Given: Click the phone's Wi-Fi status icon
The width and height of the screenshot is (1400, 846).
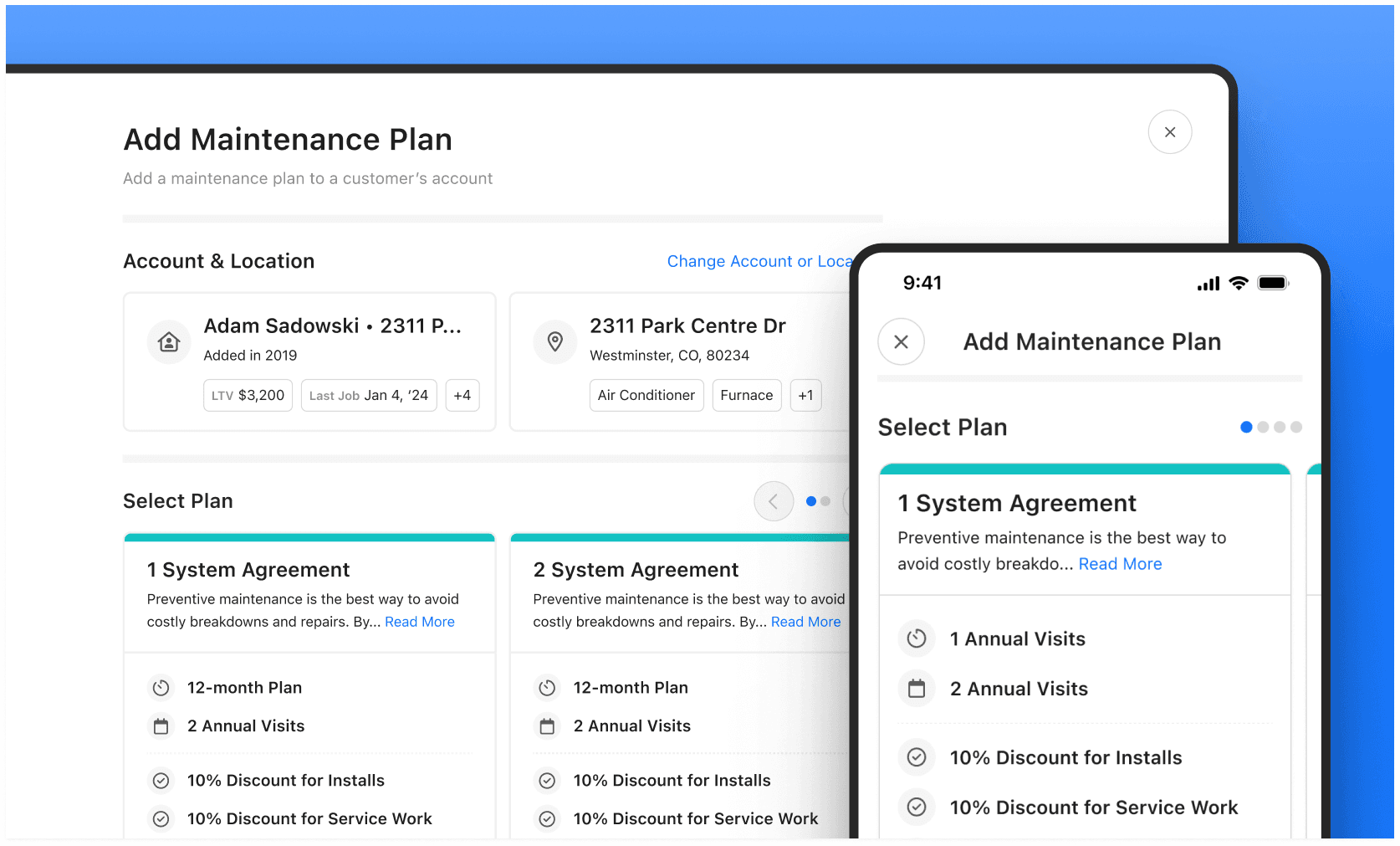Looking at the screenshot, I should point(1239,283).
